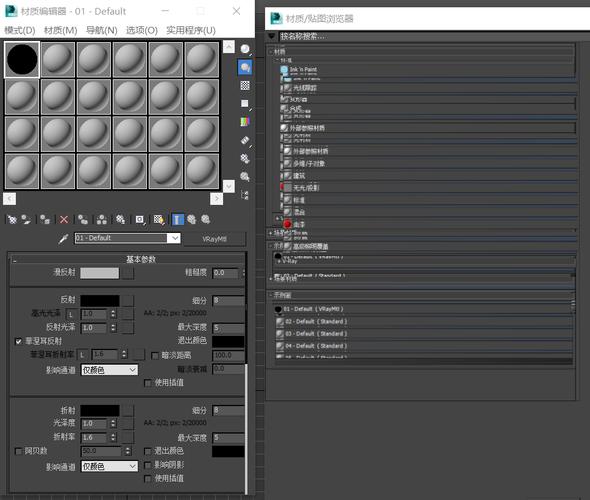
Task: Toggle the L lock beside 高光光泽
Action: tap(71, 314)
